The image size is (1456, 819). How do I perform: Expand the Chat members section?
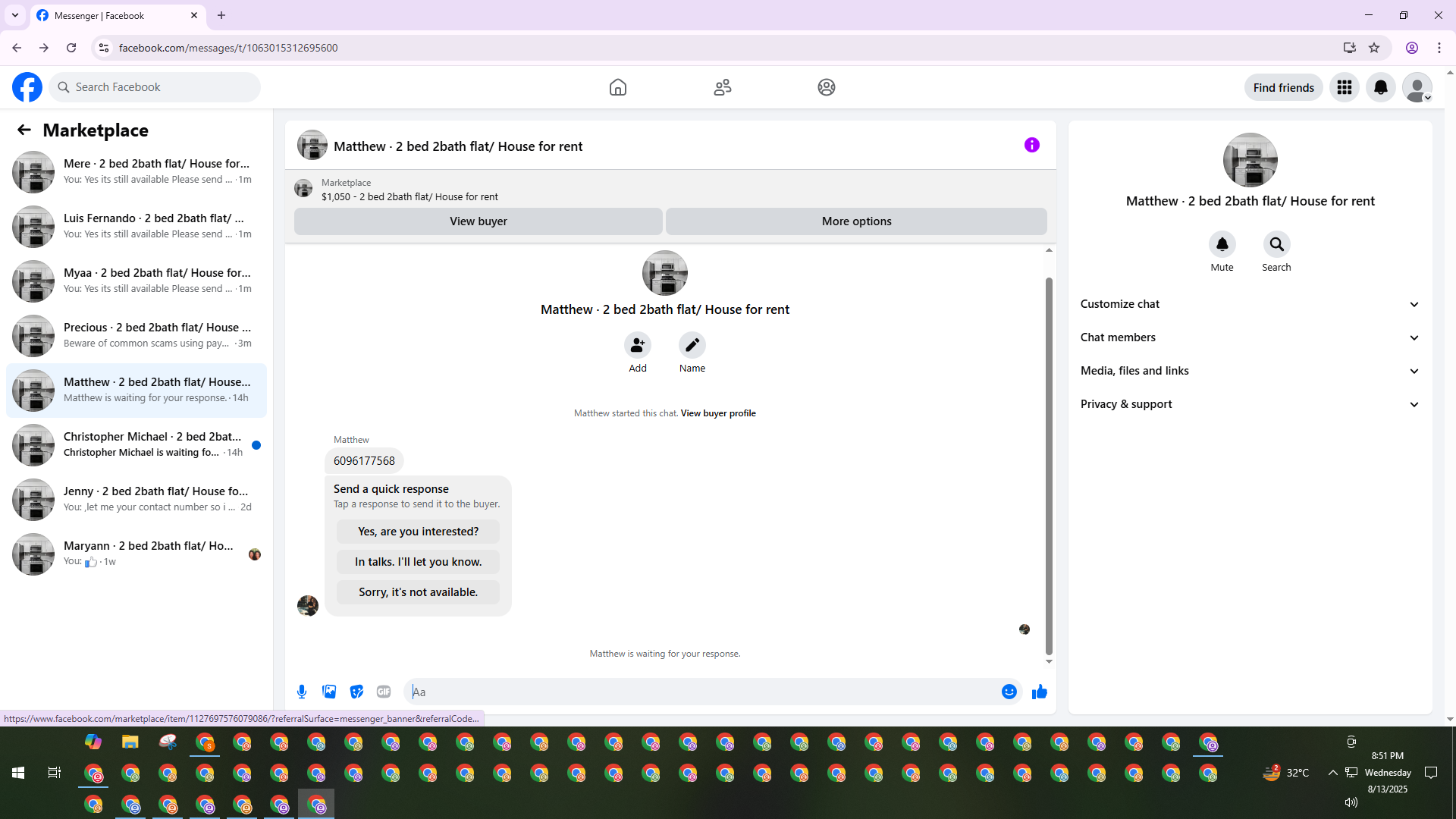tap(1250, 337)
